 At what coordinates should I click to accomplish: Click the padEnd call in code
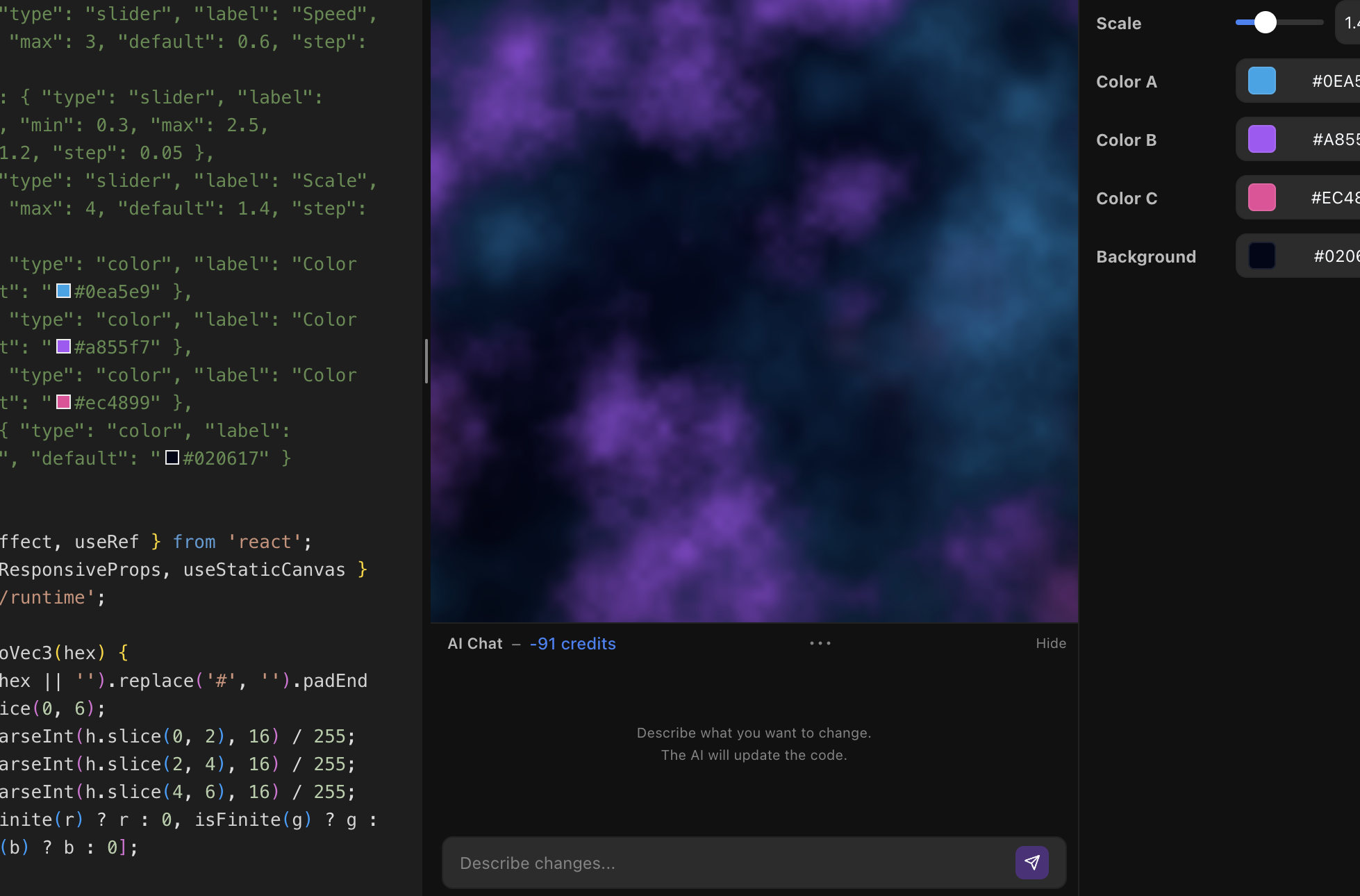point(335,681)
